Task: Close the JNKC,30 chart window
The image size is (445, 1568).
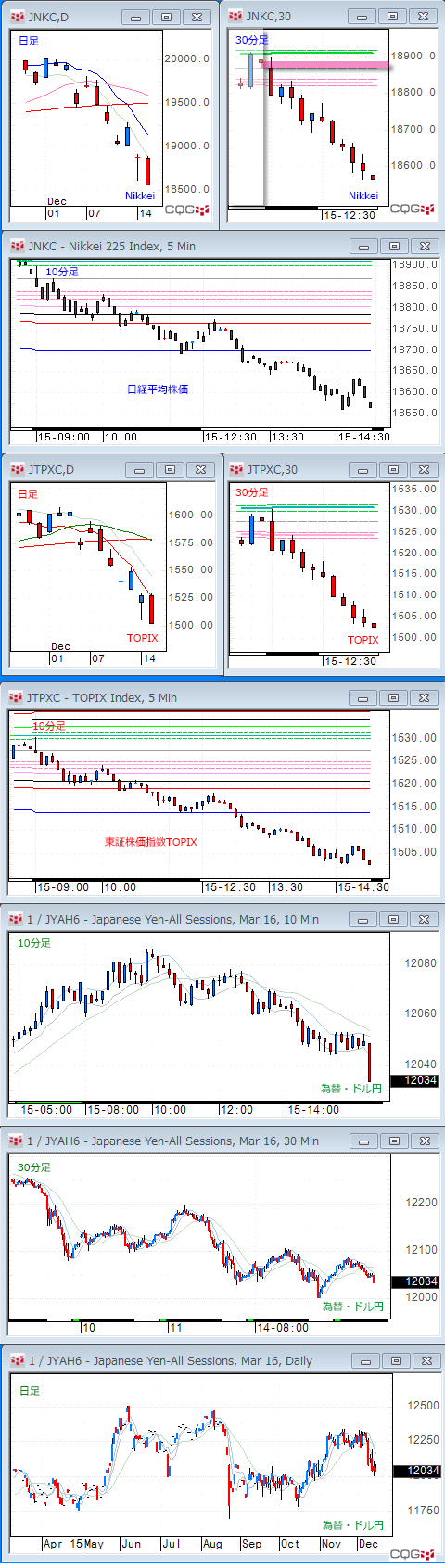Action: [x=422, y=16]
